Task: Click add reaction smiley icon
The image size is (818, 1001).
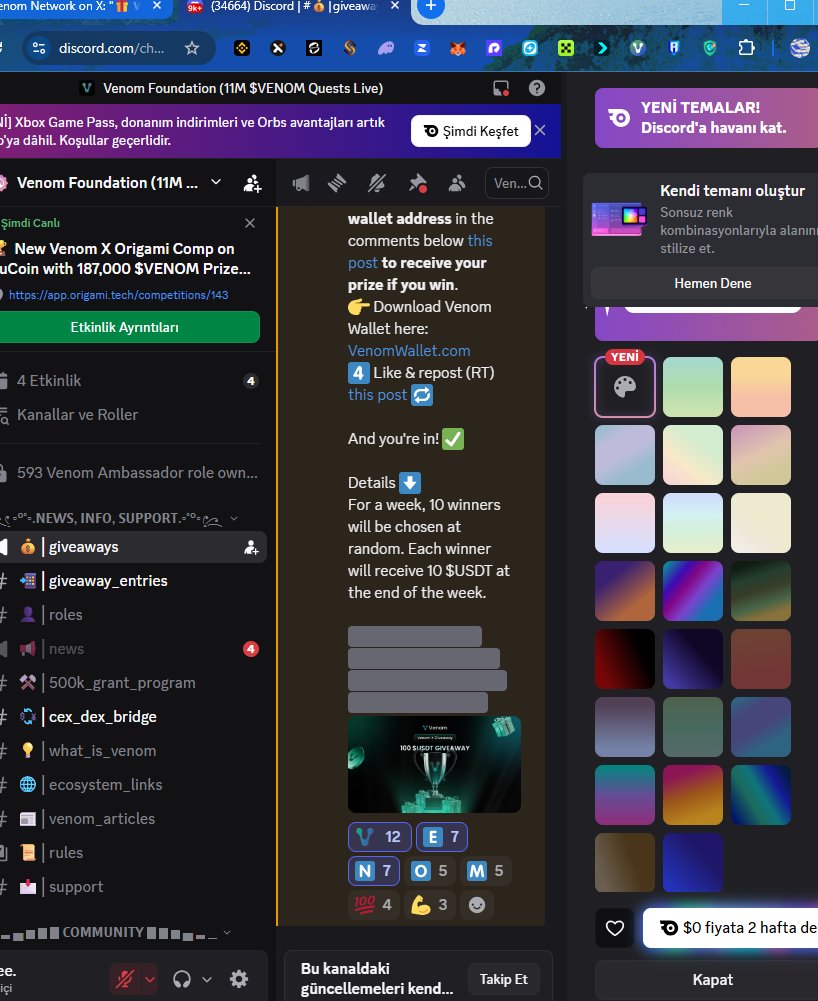Action: click(477, 905)
